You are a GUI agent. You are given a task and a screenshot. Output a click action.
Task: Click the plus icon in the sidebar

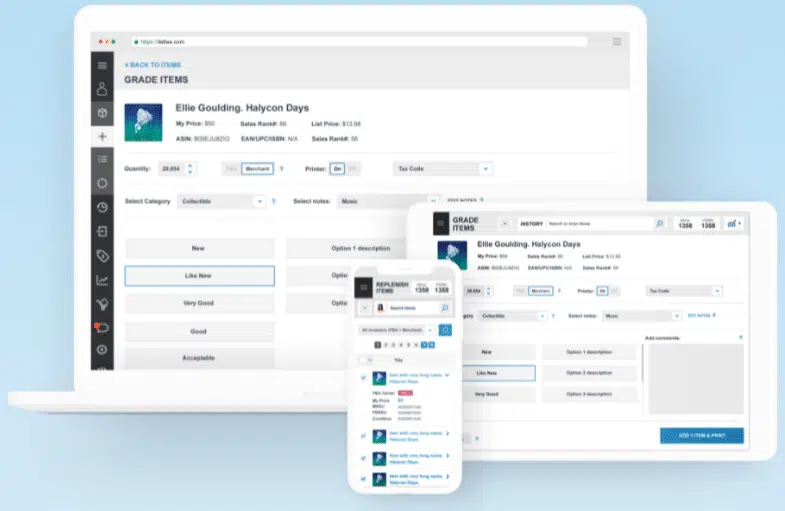coord(102,136)
